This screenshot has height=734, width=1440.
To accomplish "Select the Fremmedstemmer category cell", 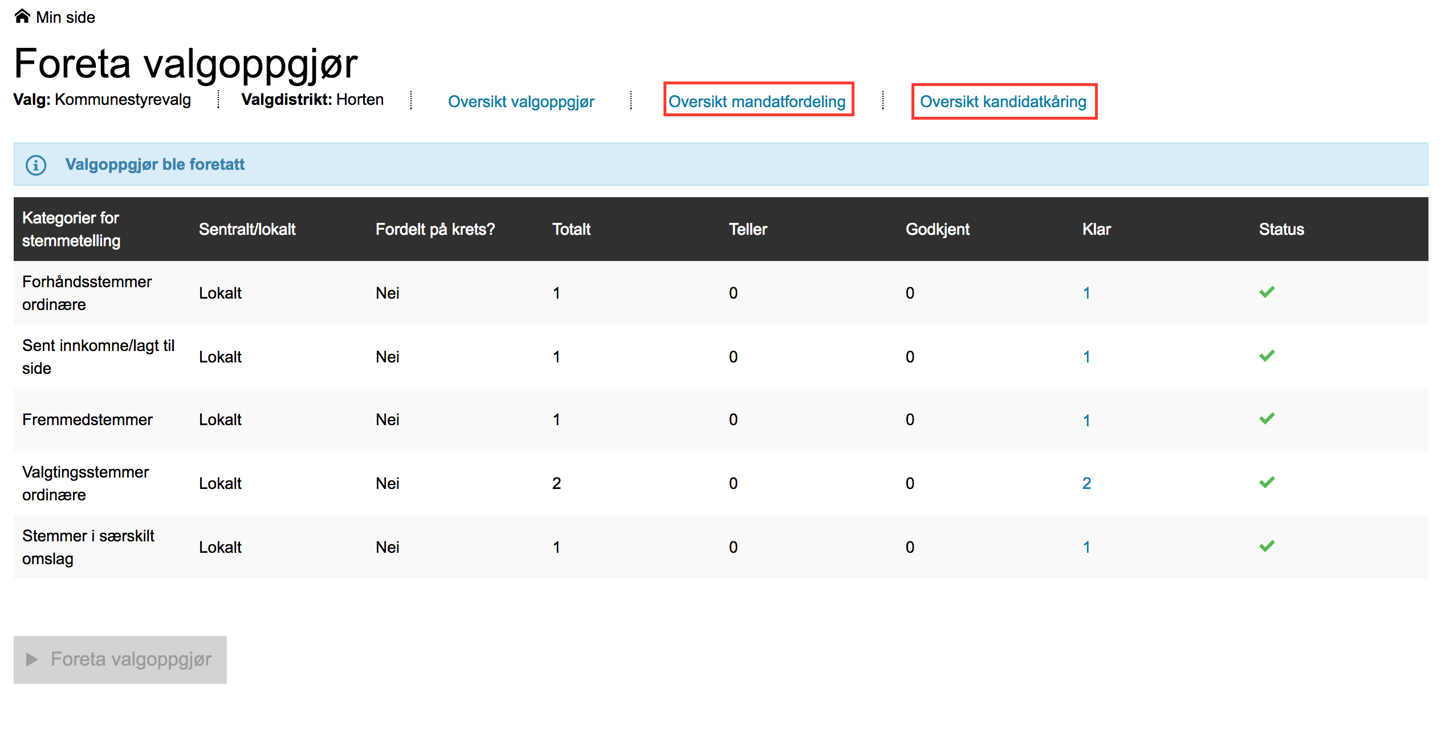I will click(x=87, y=420).
